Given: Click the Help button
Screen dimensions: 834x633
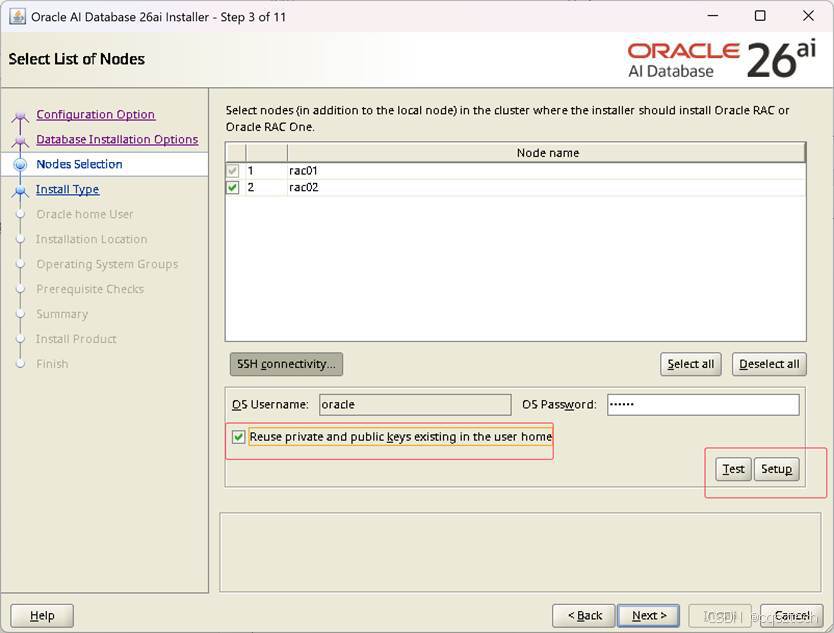Looking at the screenshot, I should point(42,616).
